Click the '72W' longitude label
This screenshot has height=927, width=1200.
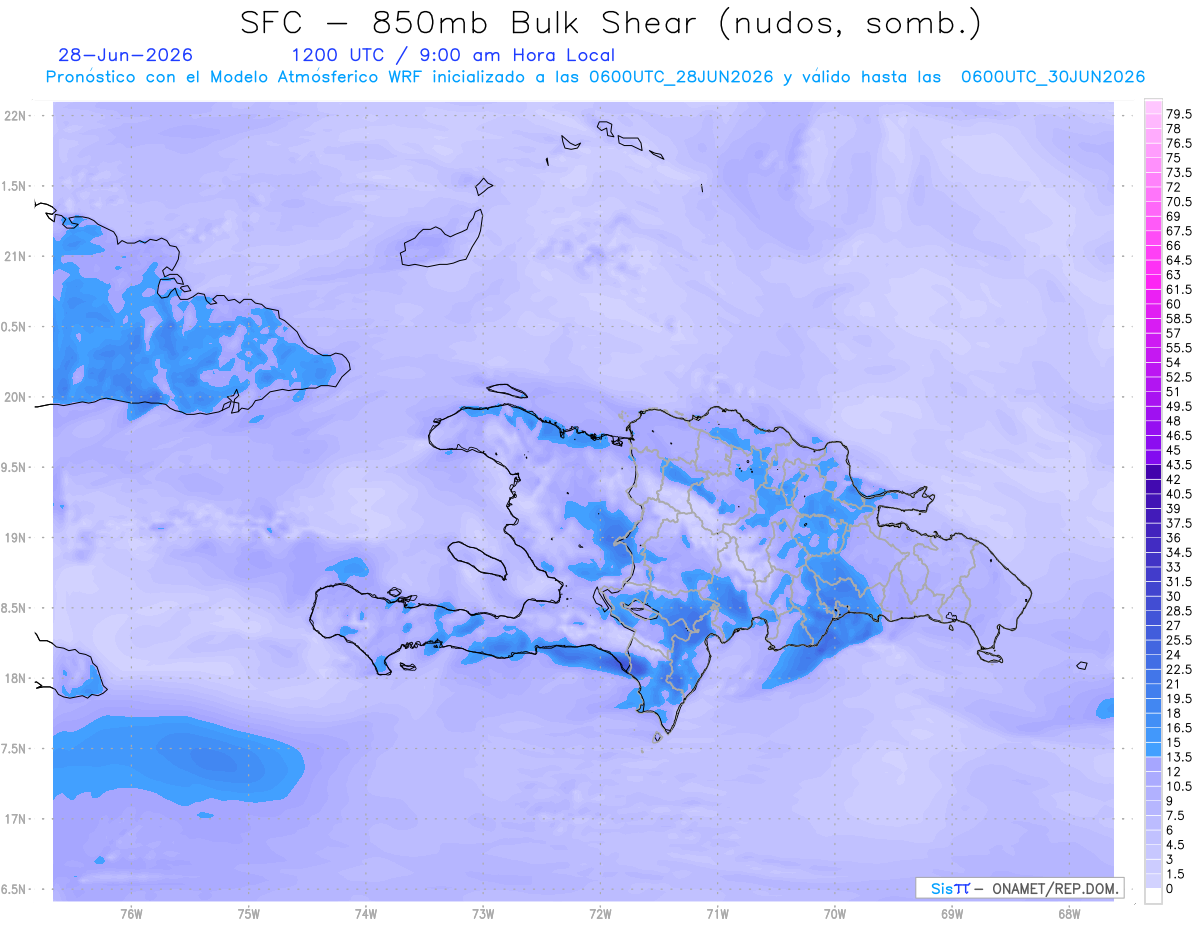(x=600, y=914)
